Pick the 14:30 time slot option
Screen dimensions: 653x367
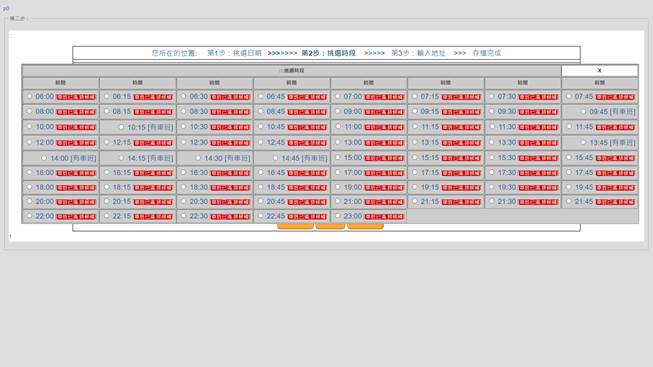pyautogui.click(x=198, y=158)
